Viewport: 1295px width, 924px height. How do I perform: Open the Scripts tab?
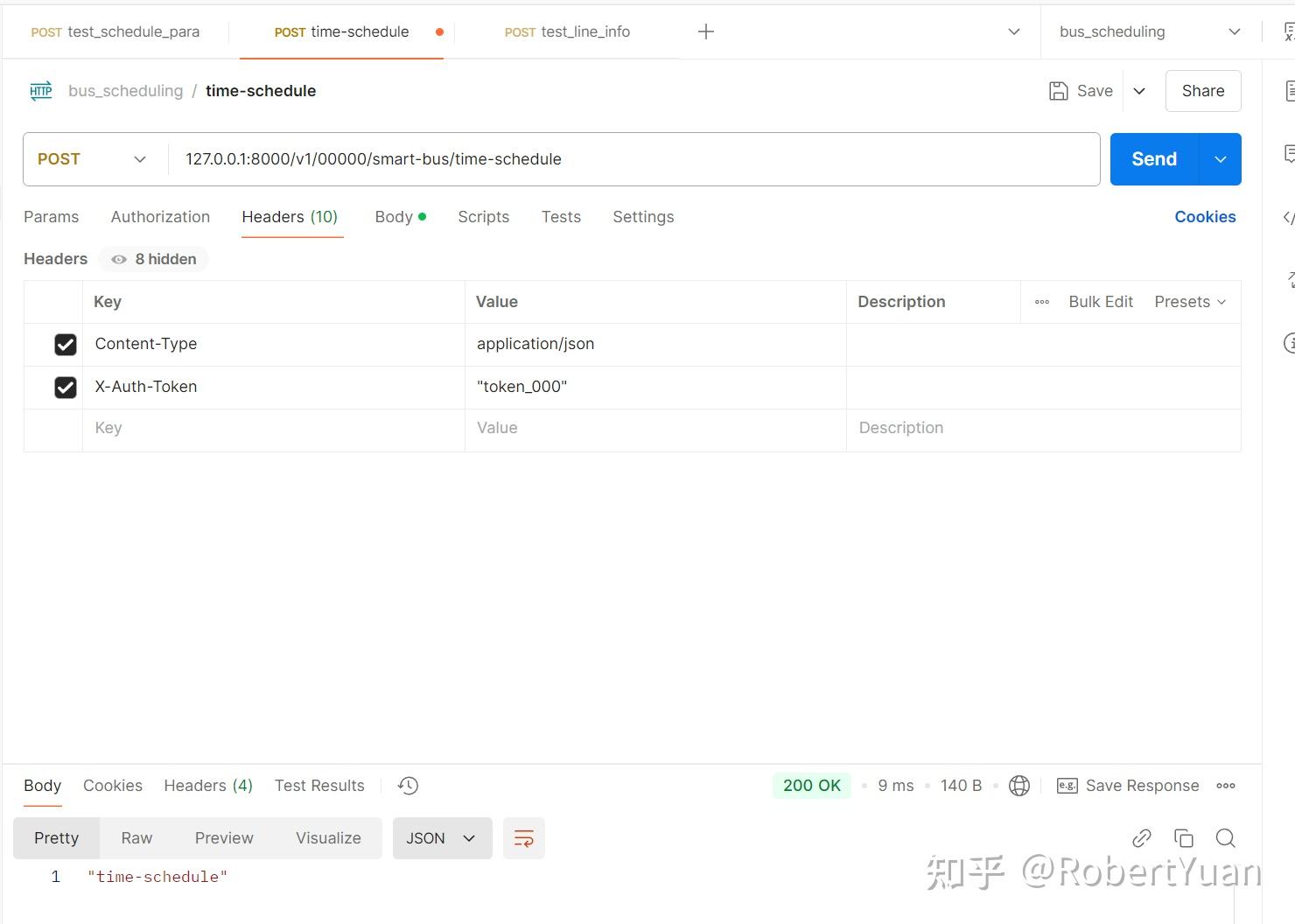pos(483,217)
